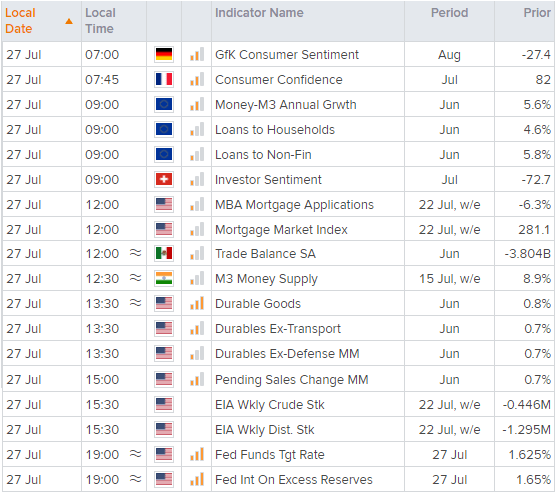The width and height of the screenshot is (555, 492).
Task: Click the orange sort arrow in Local Date
Action: 69,22
